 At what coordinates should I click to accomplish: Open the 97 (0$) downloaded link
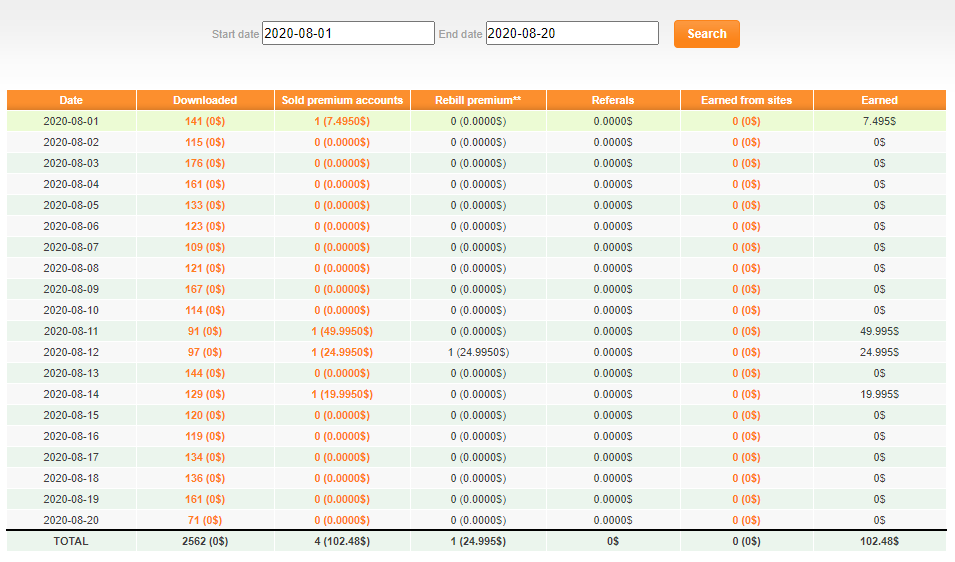click(205, 353)
